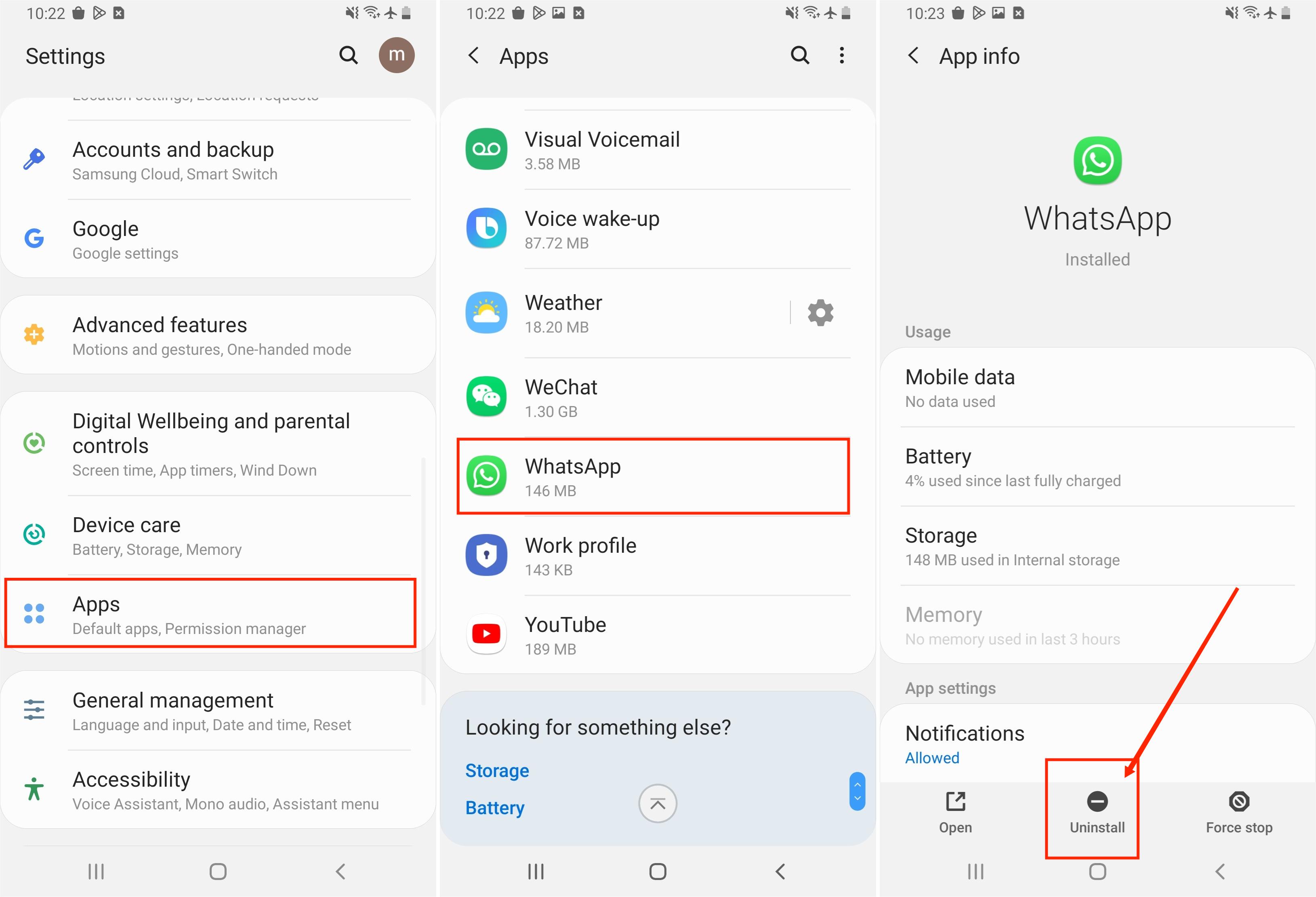Tap the Settings search magnifier icon

point(348,55)
